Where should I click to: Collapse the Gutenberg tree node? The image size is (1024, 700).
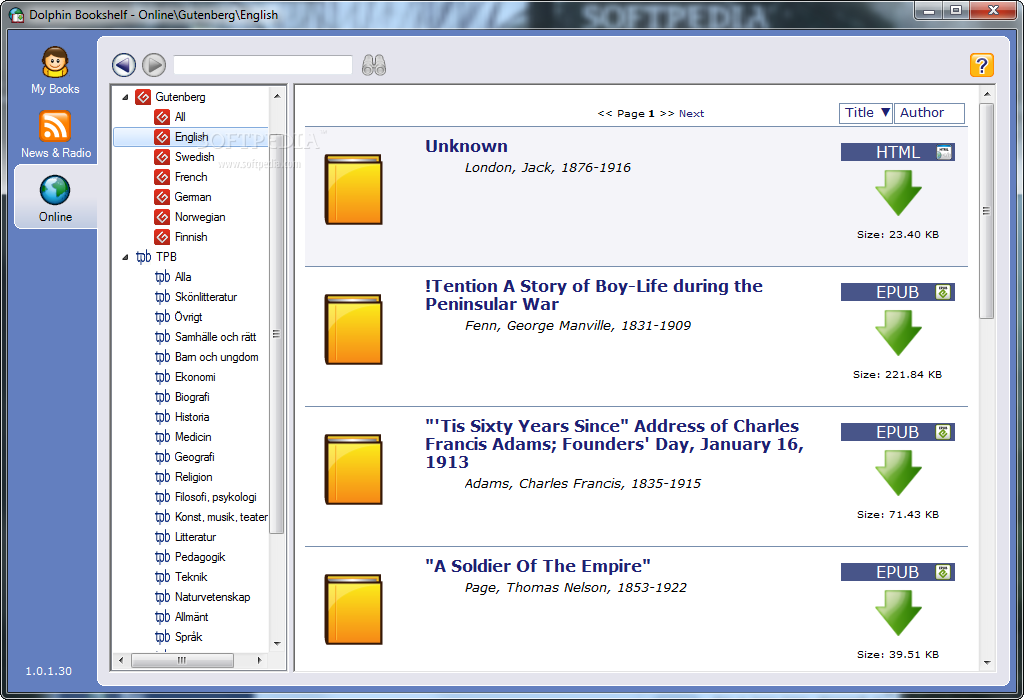(125, 97)
